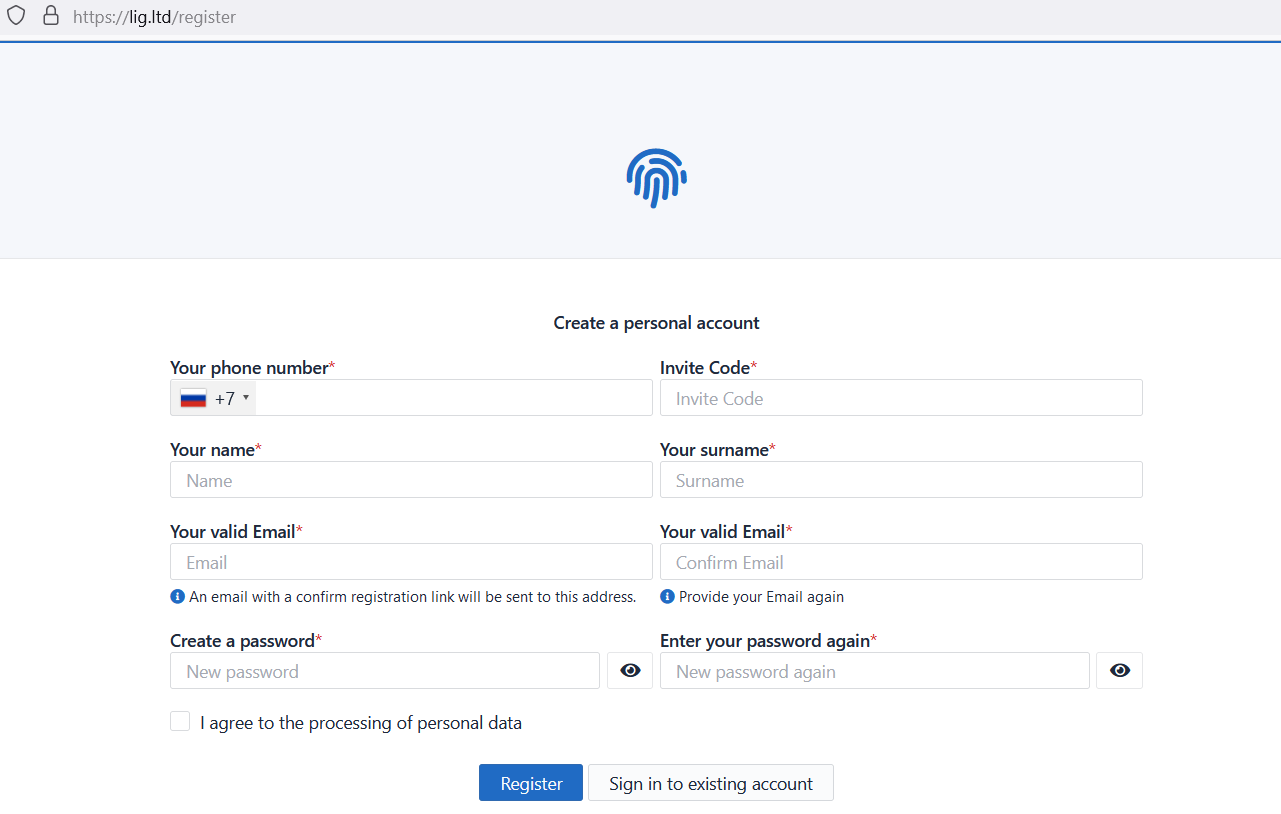Image resolution: width=1281 pixels, height=814 pixels.
Task: Click info icon under Email field
Action: 178,596
